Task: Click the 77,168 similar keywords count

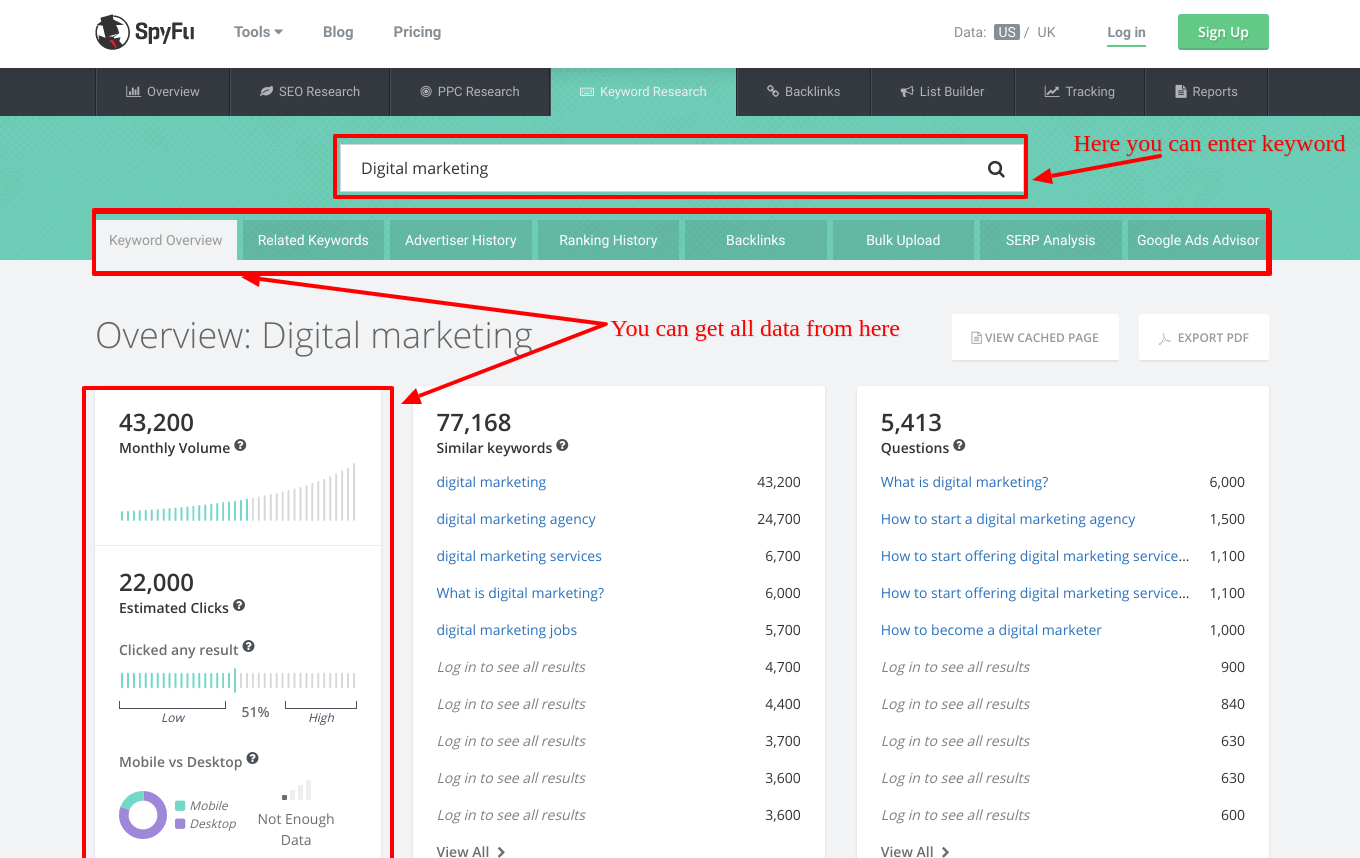Action: click(x=474, y=423)
